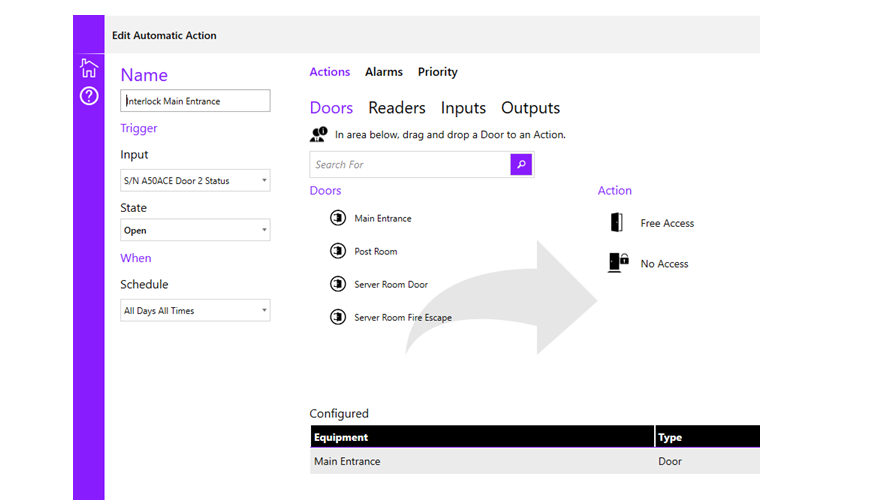Open the Help question mark icon

click(x=89, y=97)
